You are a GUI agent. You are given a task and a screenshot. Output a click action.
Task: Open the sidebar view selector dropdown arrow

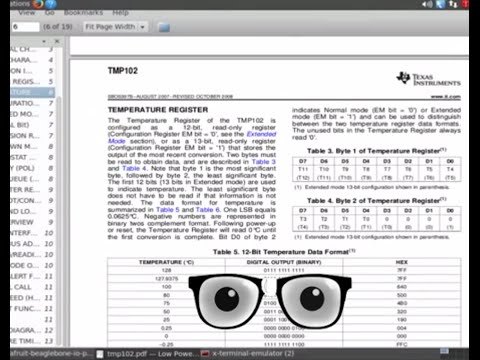44,41
